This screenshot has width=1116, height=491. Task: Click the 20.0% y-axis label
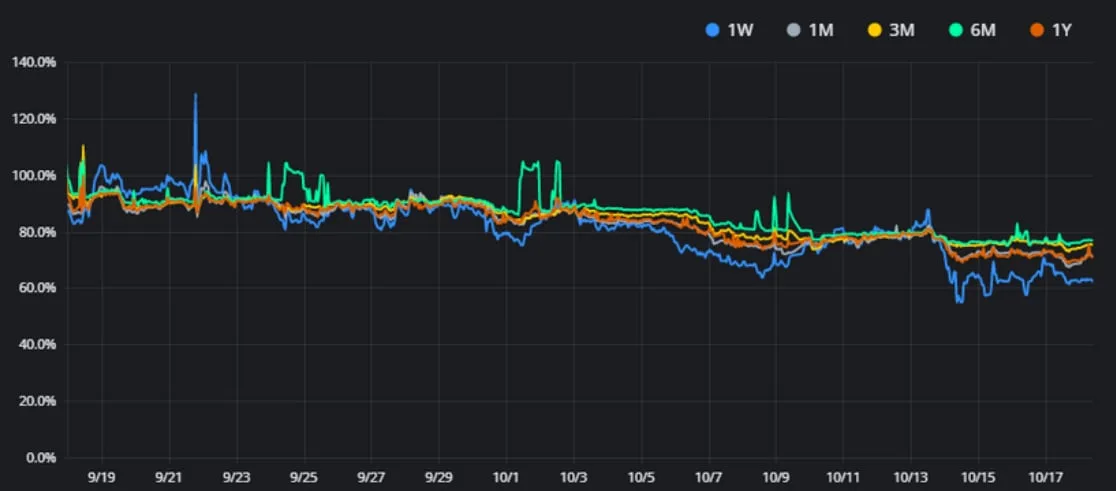[38, 401]
